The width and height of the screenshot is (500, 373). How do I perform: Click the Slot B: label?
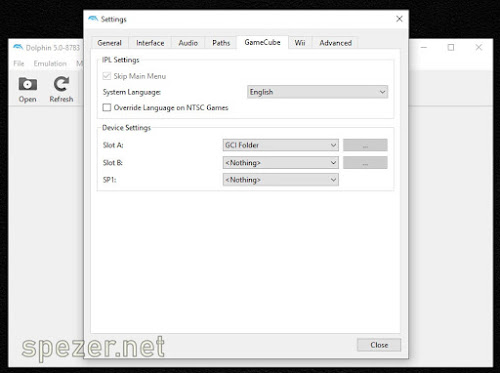pyautogui.click(x=113, y=163)
